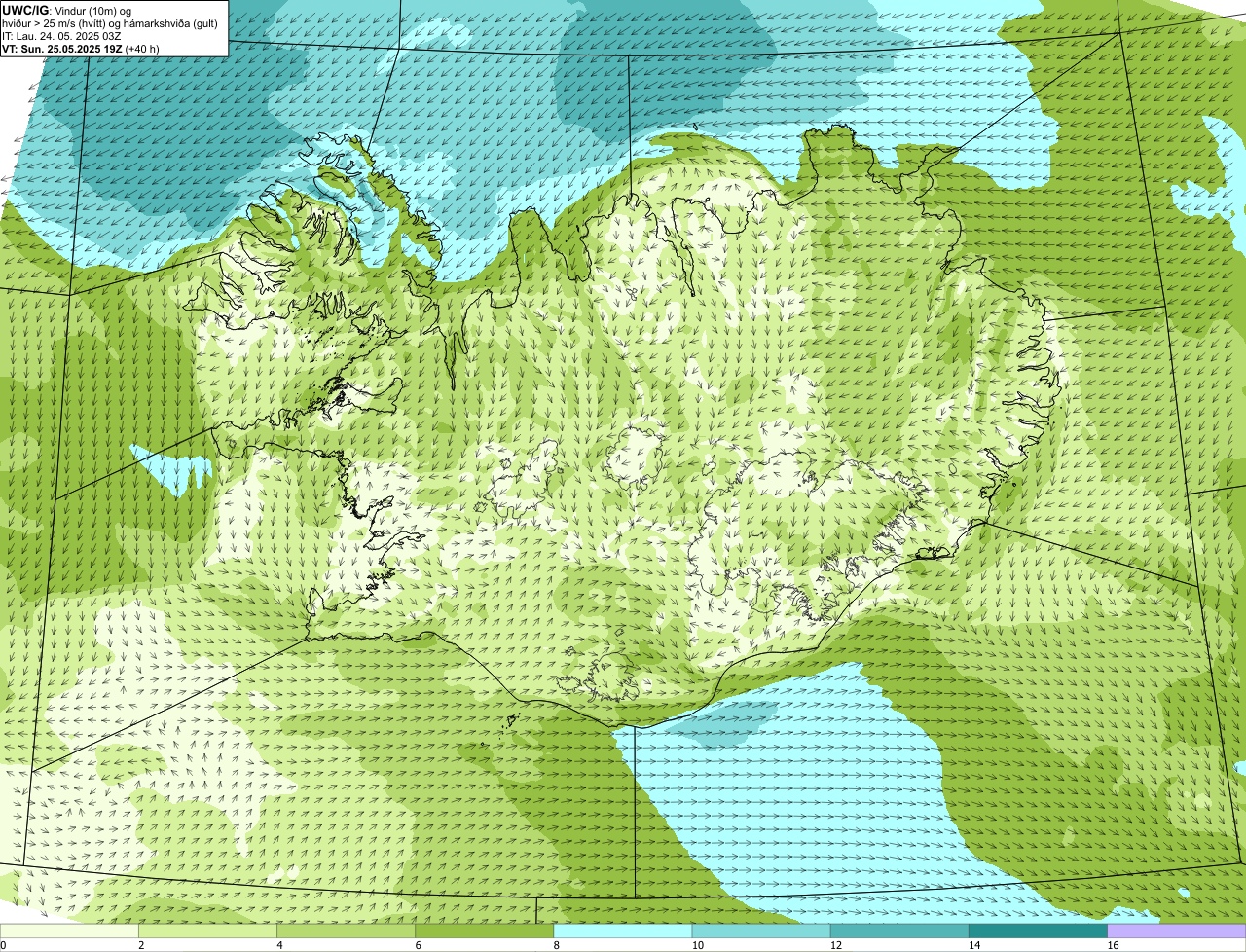
Task: Click the "8" label on the color scale
Action: pyautogui.click(x=556, y=945)
